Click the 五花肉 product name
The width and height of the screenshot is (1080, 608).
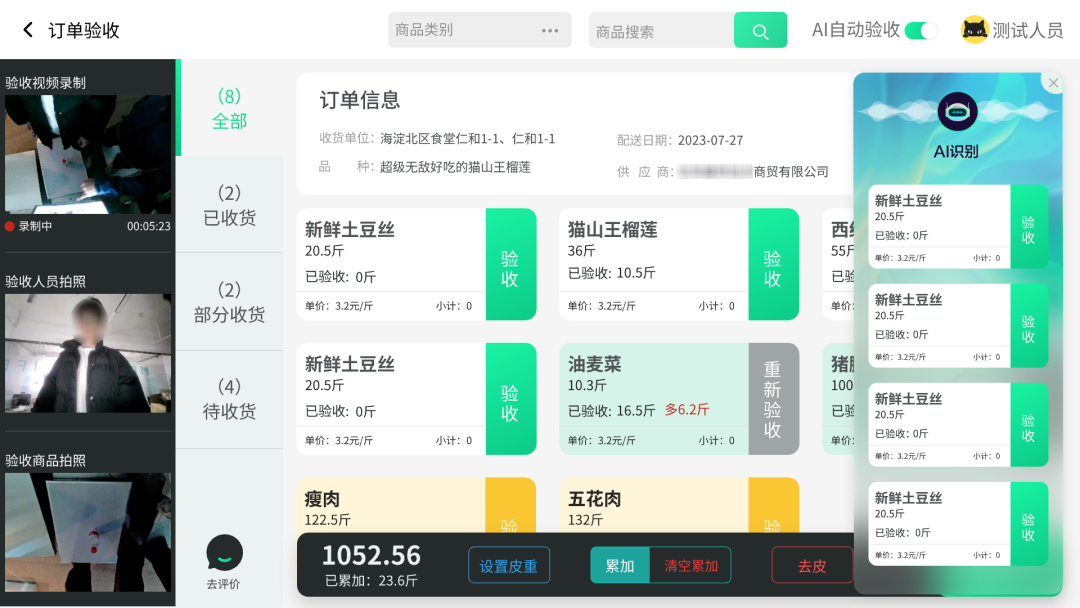pyautogui.click(x=594, y=499)
